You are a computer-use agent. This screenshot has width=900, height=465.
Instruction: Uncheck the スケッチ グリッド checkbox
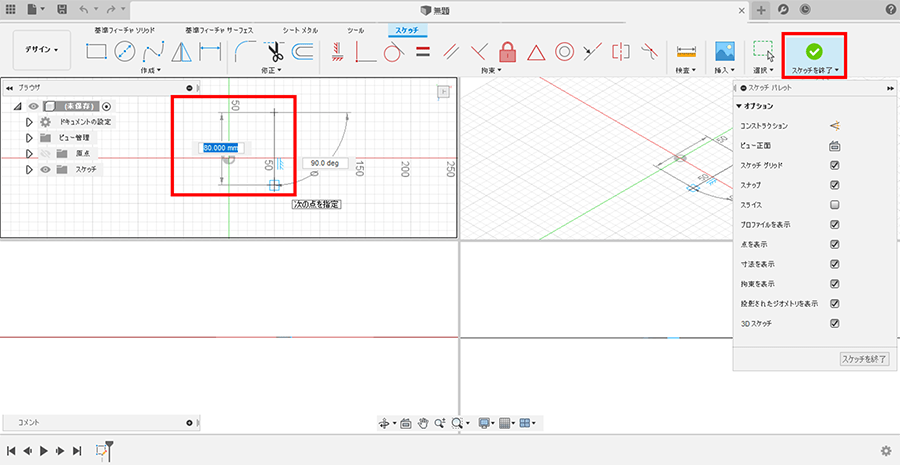(834, 165)
